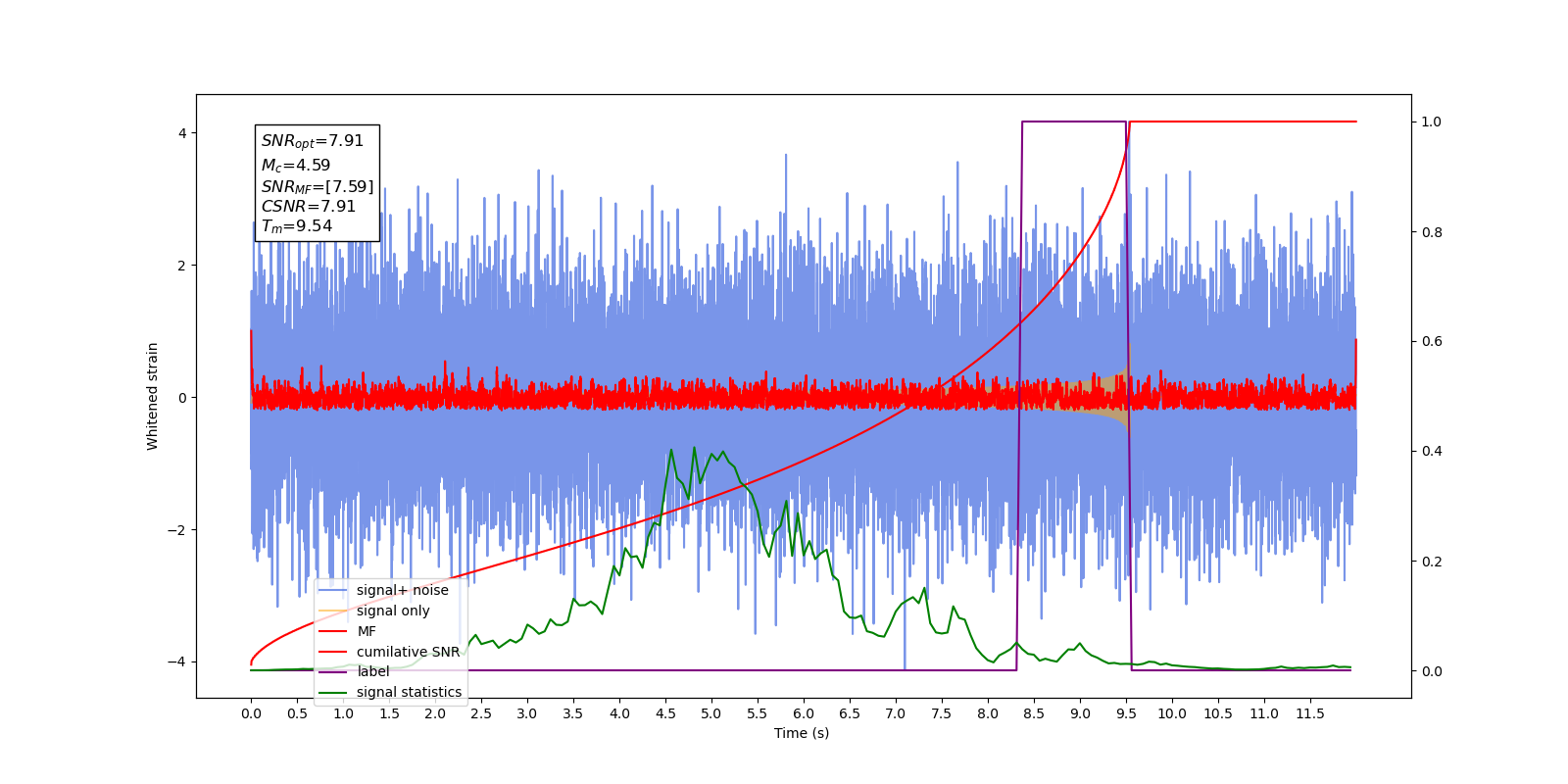Click the x-axis tick label 8.5

(1034, 713)
